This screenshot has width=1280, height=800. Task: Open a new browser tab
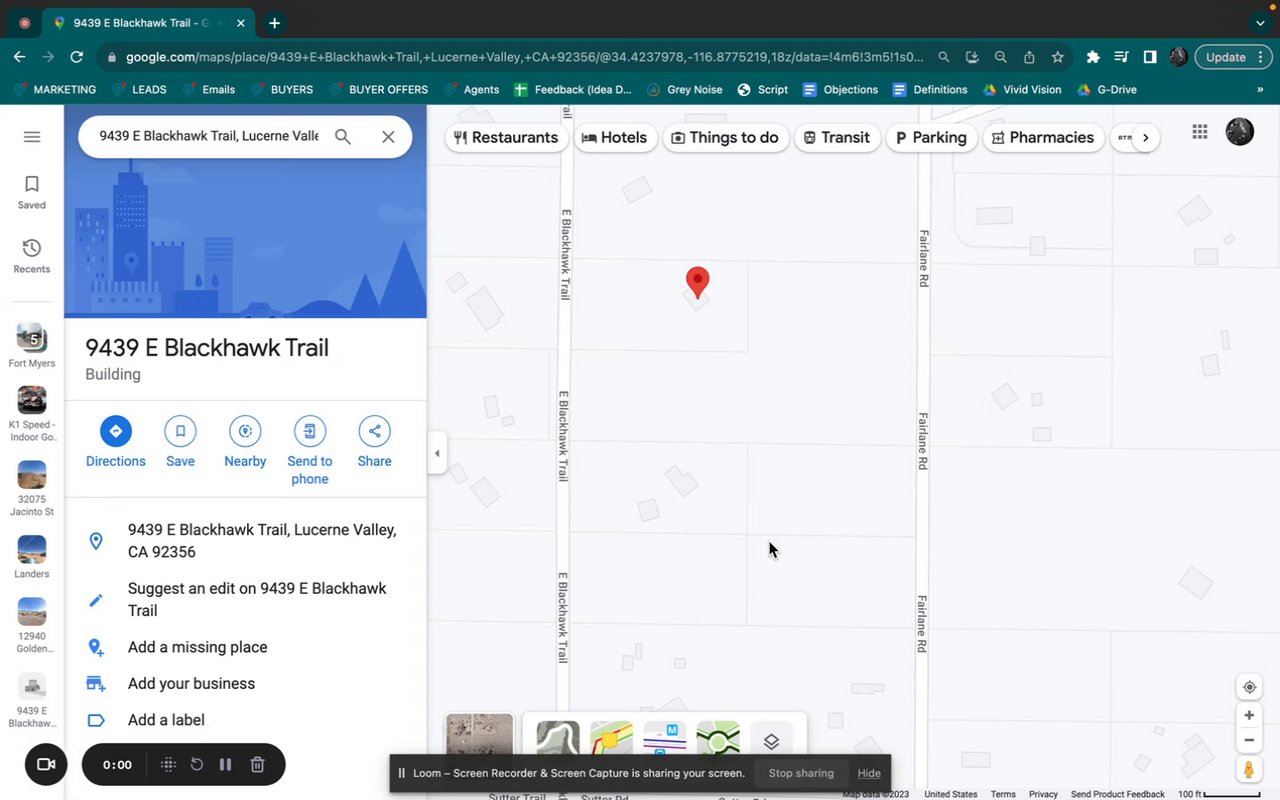[x=274, y=22]
